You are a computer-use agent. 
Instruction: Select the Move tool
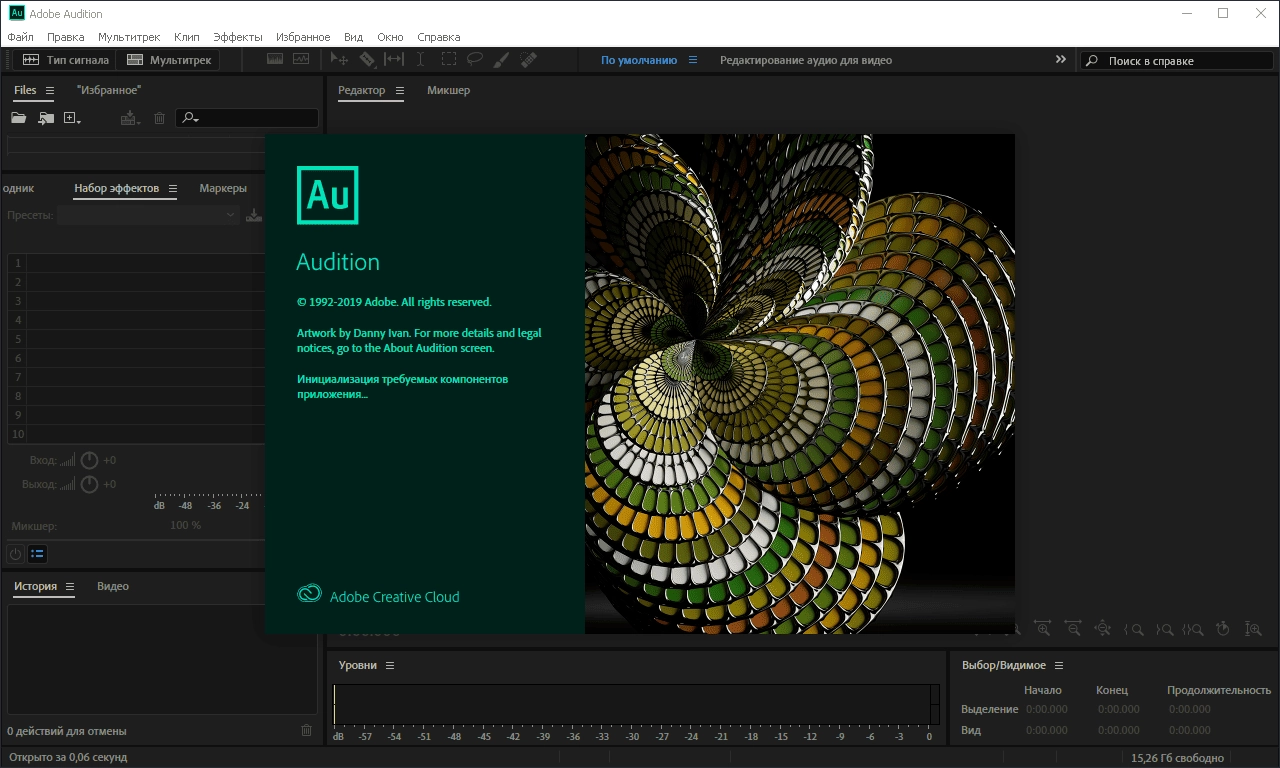tap(340, 60)
